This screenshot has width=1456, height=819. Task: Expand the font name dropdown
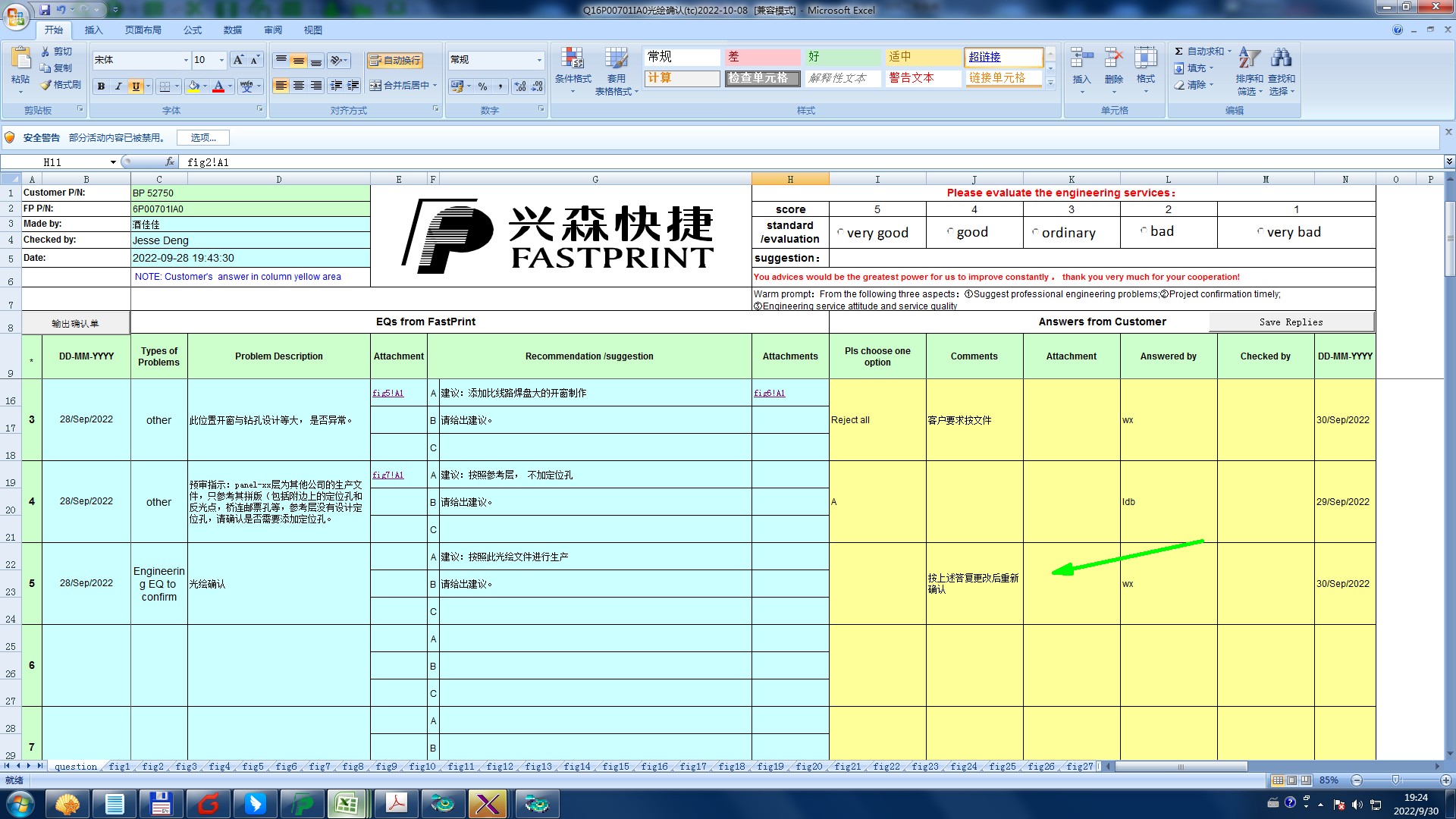186,60
